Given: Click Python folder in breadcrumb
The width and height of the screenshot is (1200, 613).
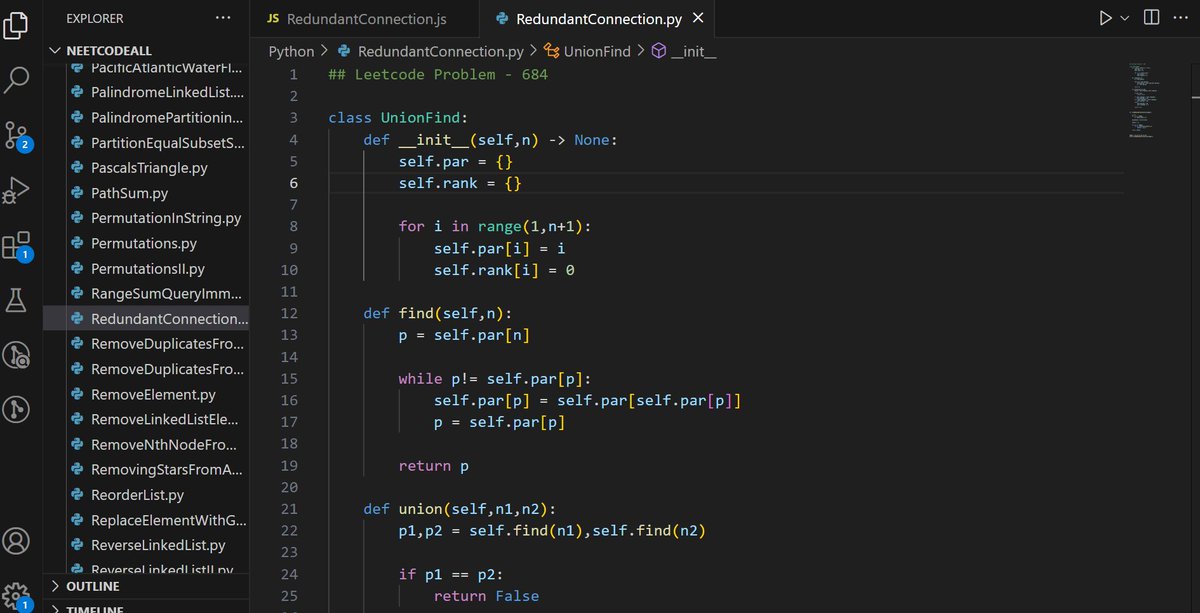Looking at the screenshot, I should pos(291,51).
